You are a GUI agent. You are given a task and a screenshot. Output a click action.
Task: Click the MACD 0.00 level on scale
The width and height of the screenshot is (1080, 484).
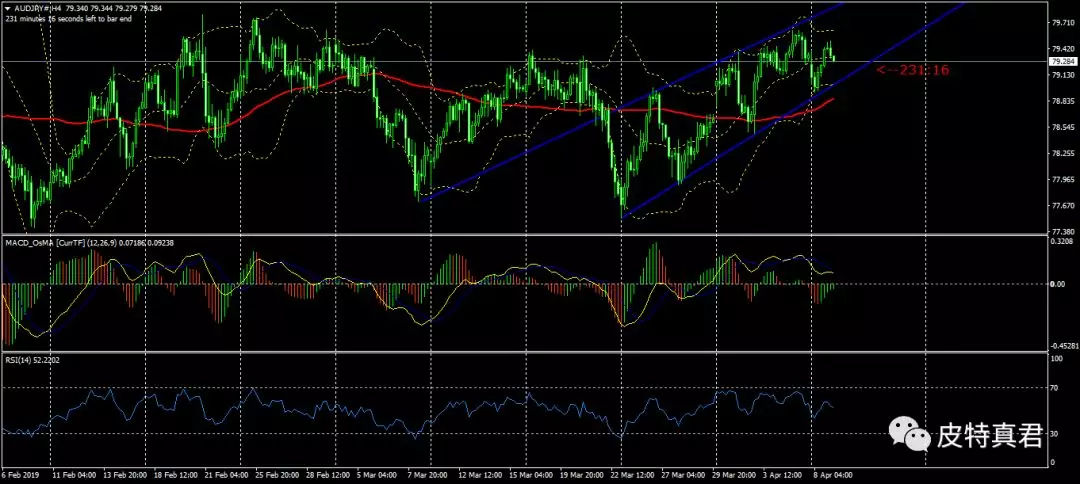click(1057, 284)
